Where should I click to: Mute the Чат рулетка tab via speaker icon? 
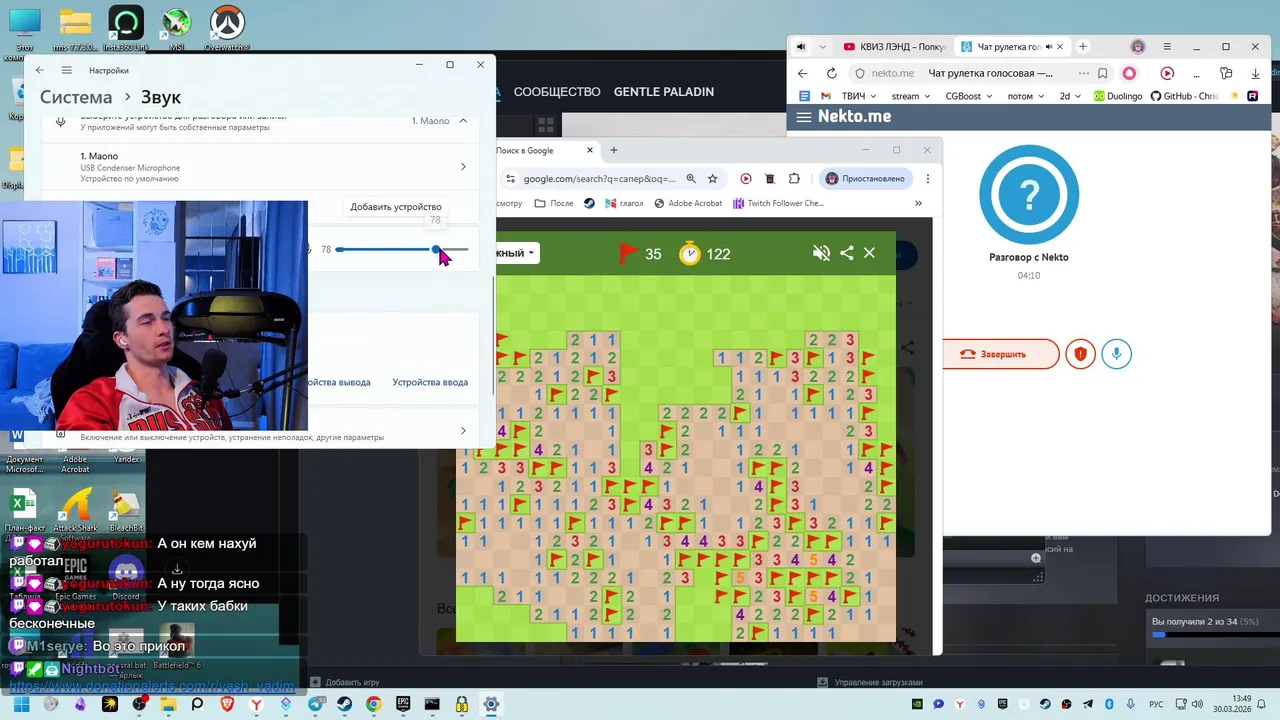[1047, 47]
